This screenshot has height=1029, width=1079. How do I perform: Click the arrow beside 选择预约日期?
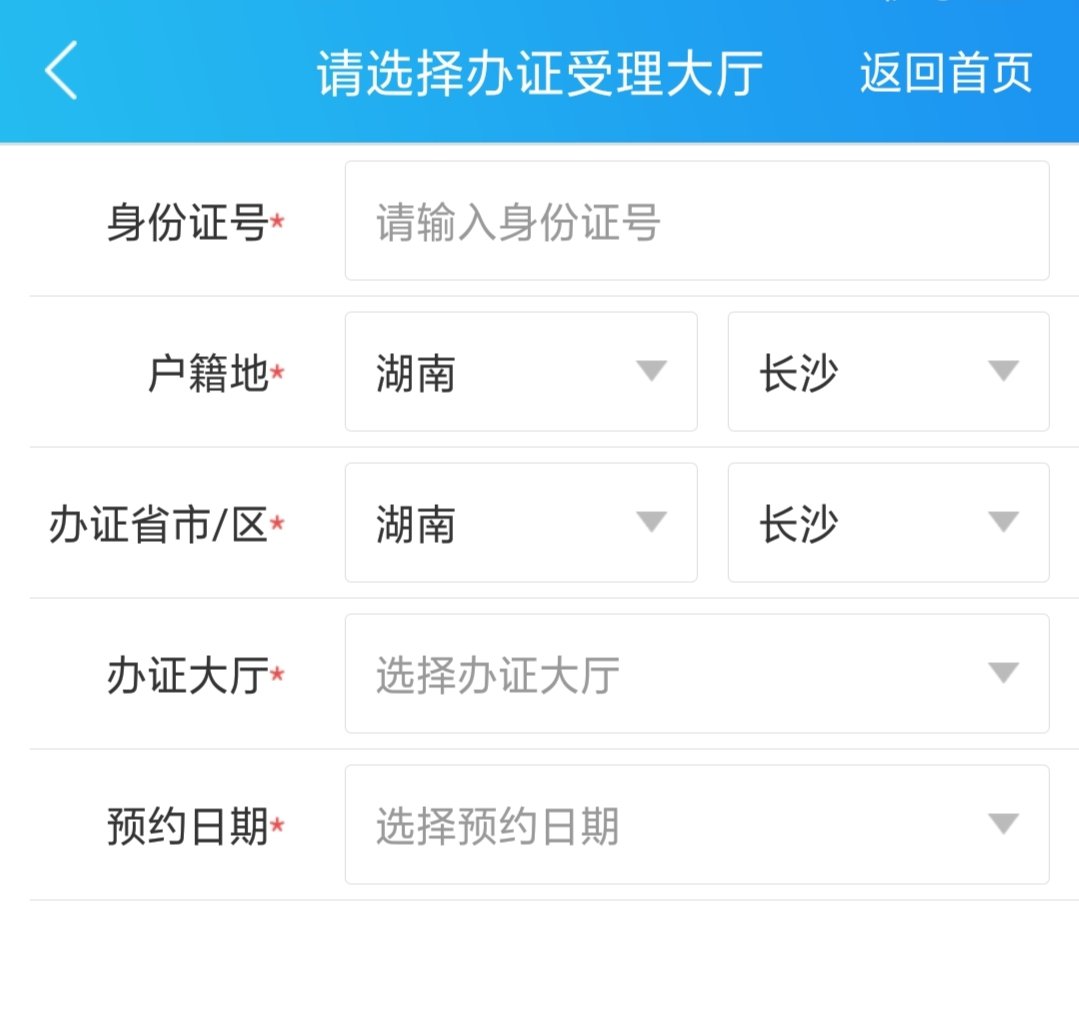pos(1002,824)
